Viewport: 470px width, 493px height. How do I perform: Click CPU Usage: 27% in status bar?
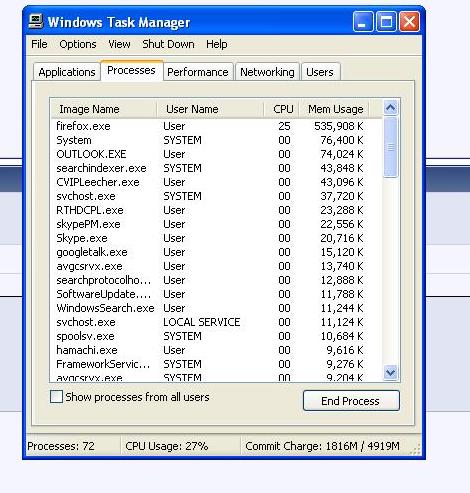tap(167, 446)
